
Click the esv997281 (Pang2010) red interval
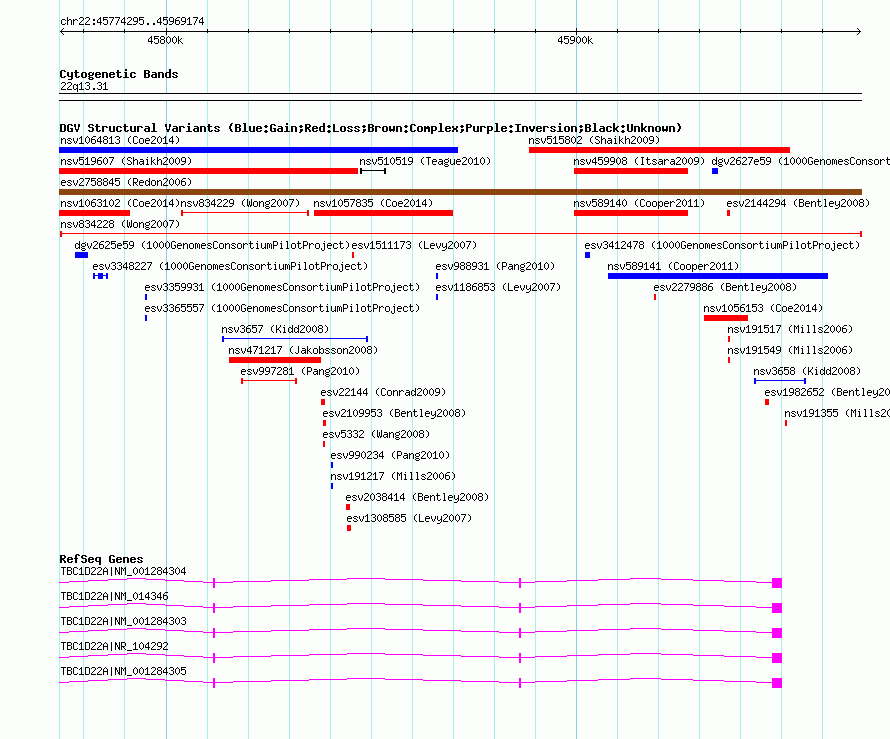[269, 381]
